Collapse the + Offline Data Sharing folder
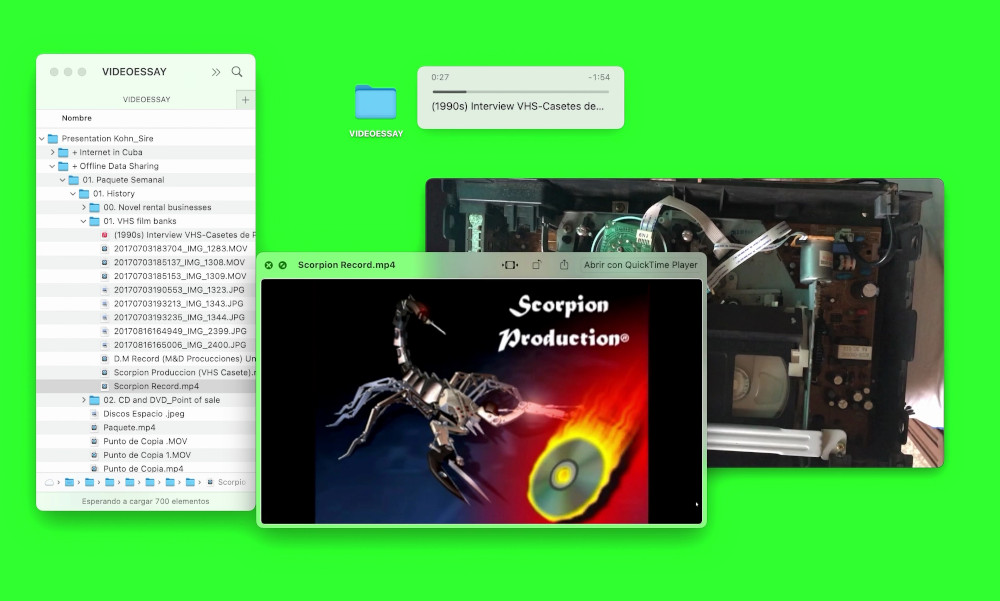This screenshot has width=1000, height=601. coord(52,166)
